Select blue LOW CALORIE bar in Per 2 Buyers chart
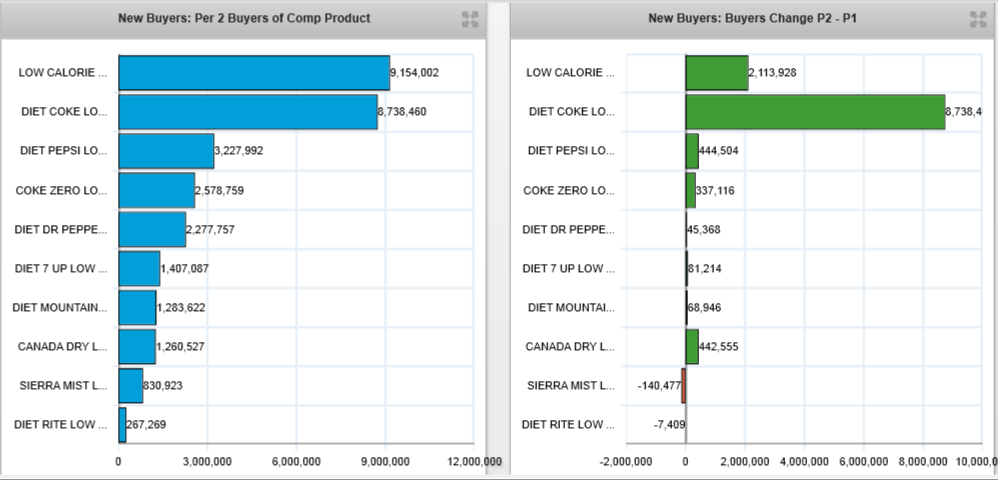 tap(254, 73)
